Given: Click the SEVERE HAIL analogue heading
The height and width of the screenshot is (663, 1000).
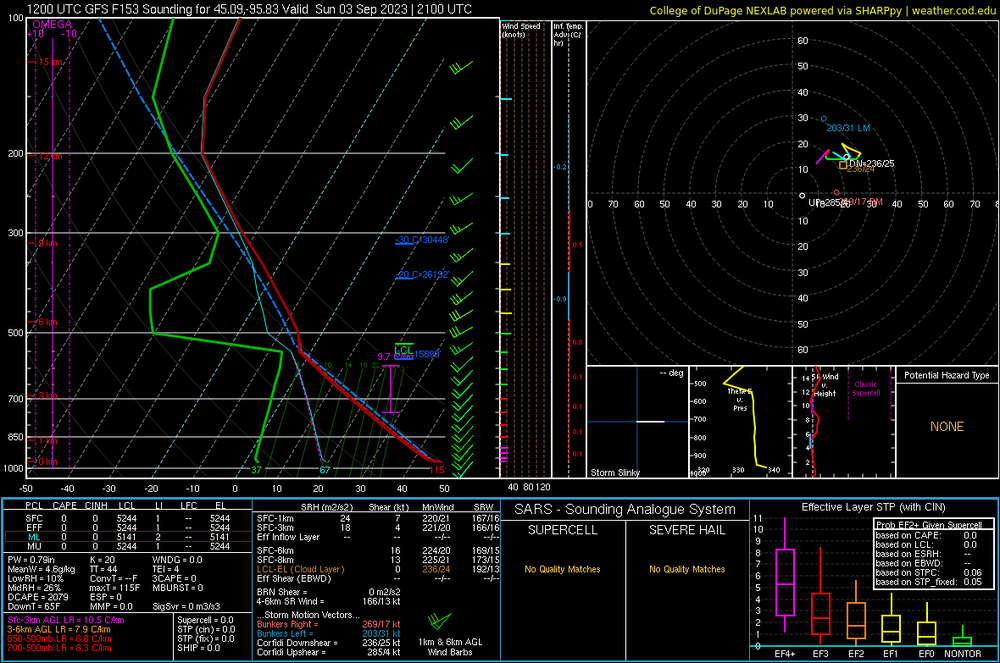Looking at the screenshot, I should pos(687,529).
